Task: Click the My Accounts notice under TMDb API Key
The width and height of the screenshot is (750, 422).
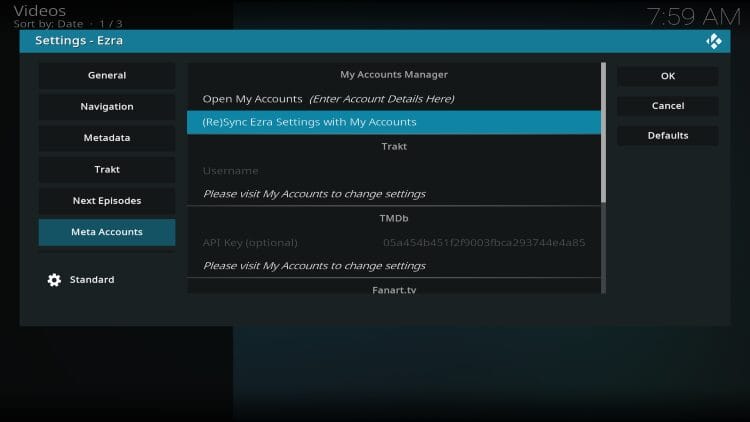Action: [x=314, y=266]
